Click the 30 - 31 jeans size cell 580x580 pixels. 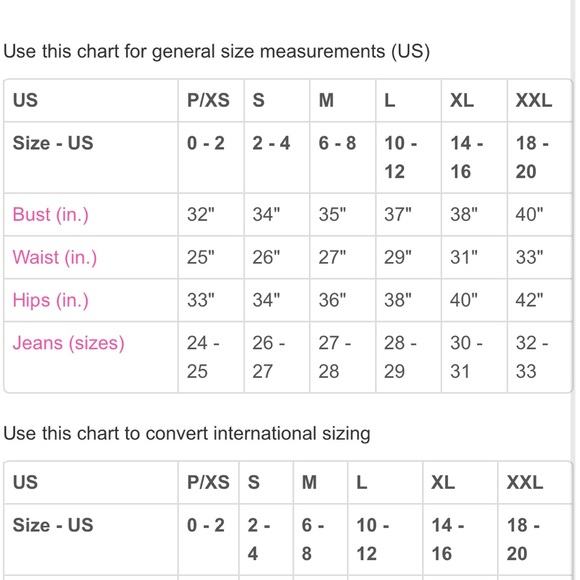click(474, 357)
